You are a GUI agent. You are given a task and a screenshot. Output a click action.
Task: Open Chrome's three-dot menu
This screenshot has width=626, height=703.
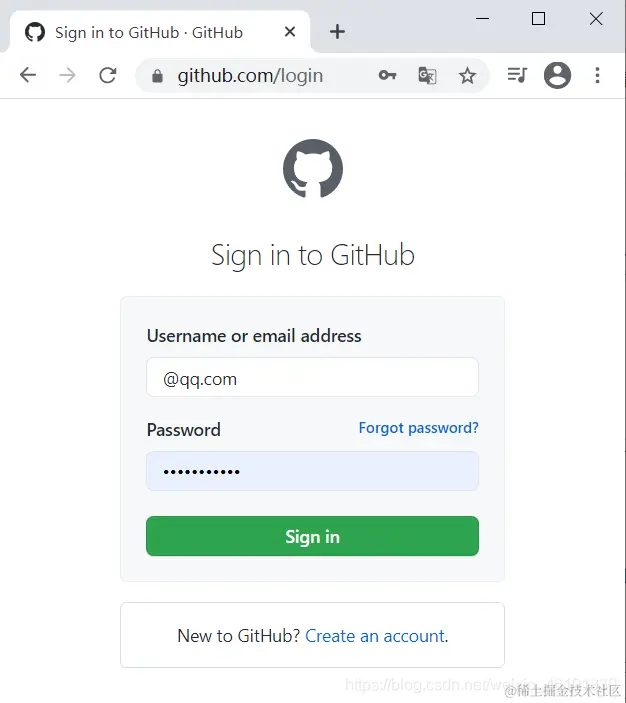pos(597,75)
